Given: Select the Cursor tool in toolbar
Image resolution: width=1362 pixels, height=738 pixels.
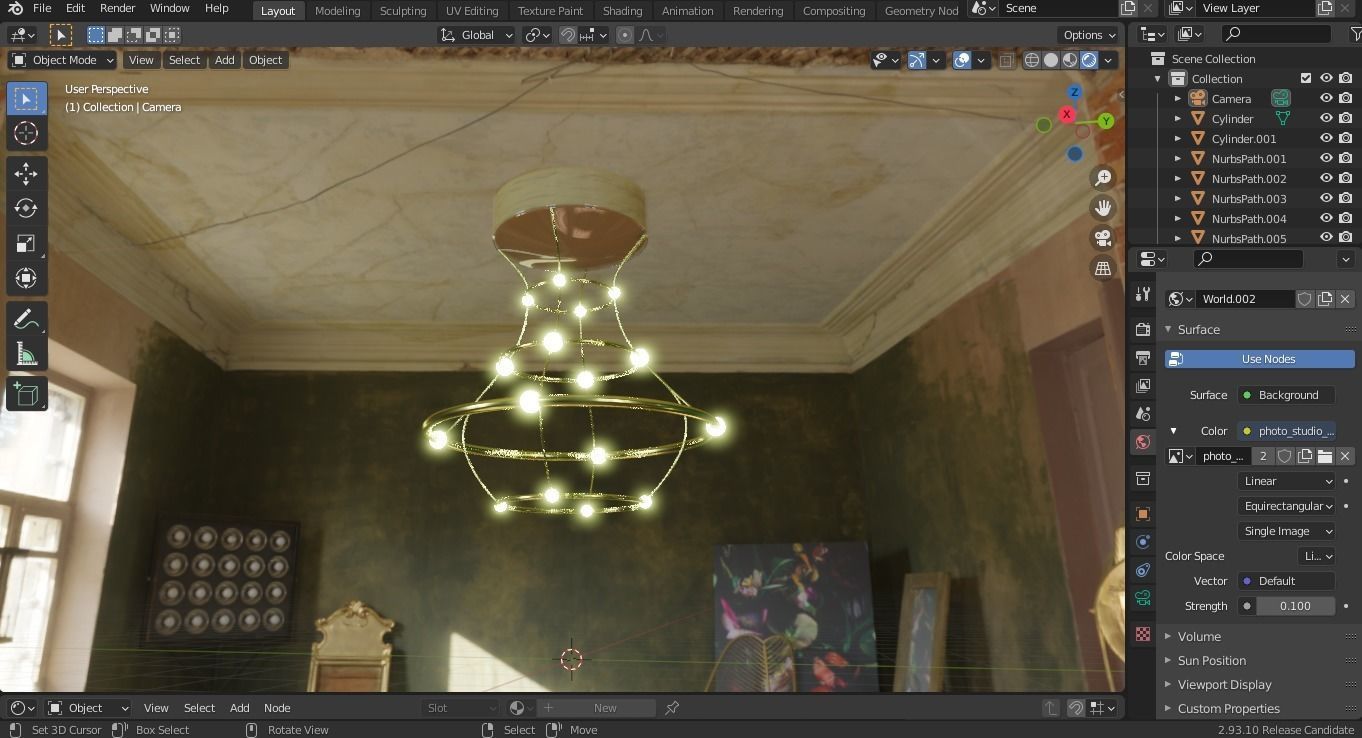Looking at the screenshot, I should point(26,133).
